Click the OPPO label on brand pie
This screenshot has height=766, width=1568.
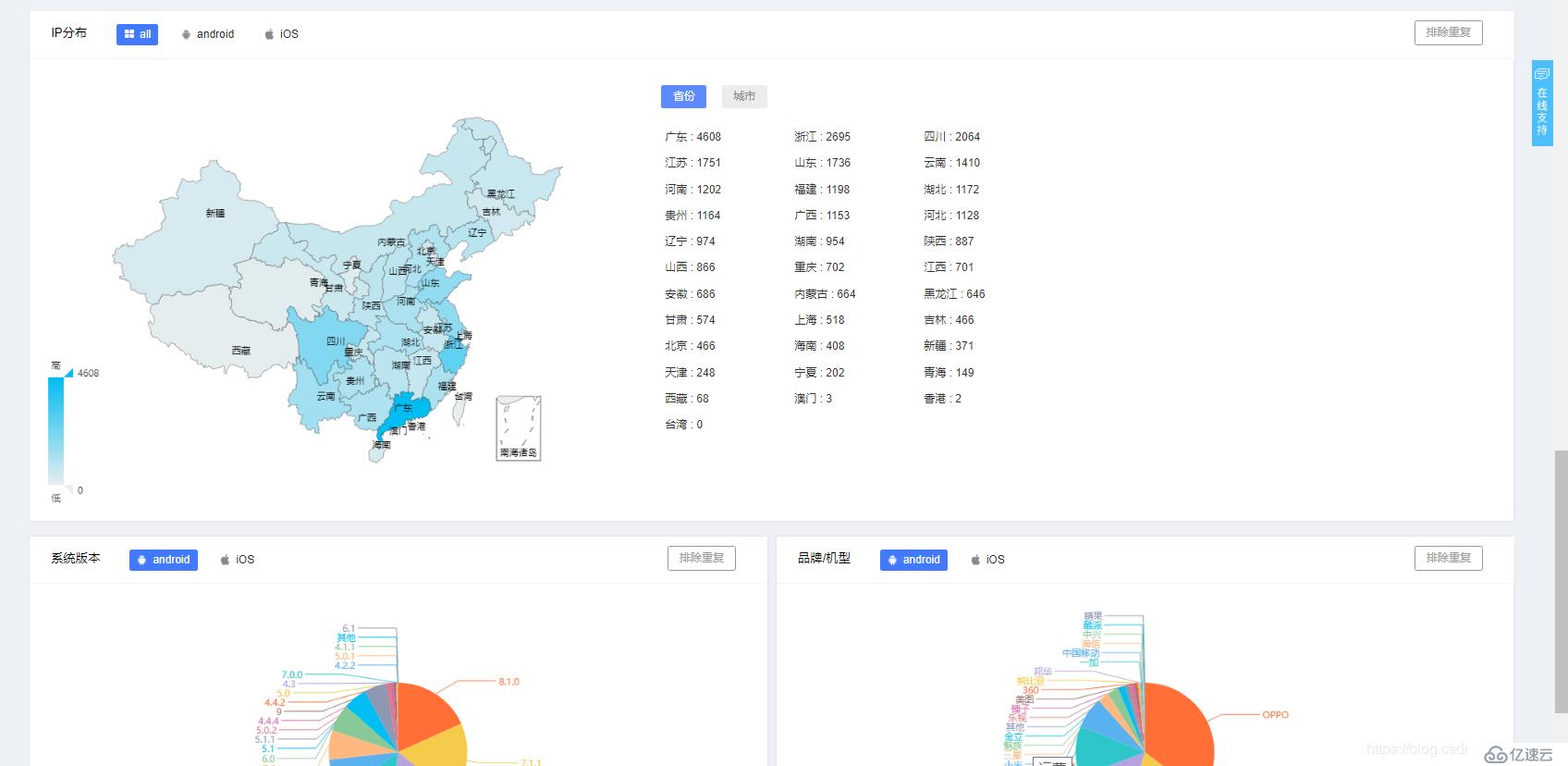click(1275, 715)
